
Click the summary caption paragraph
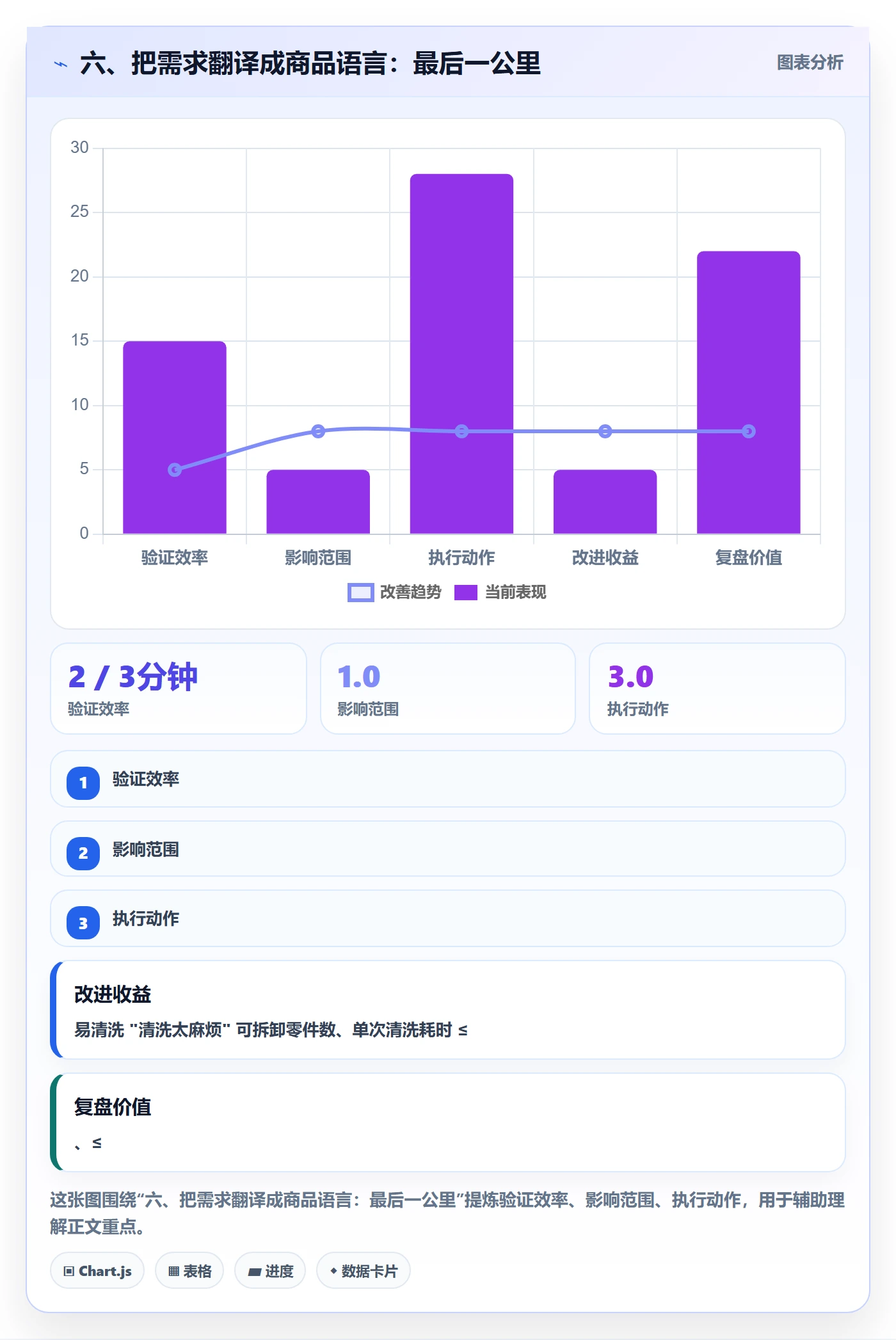(448, 1213)
